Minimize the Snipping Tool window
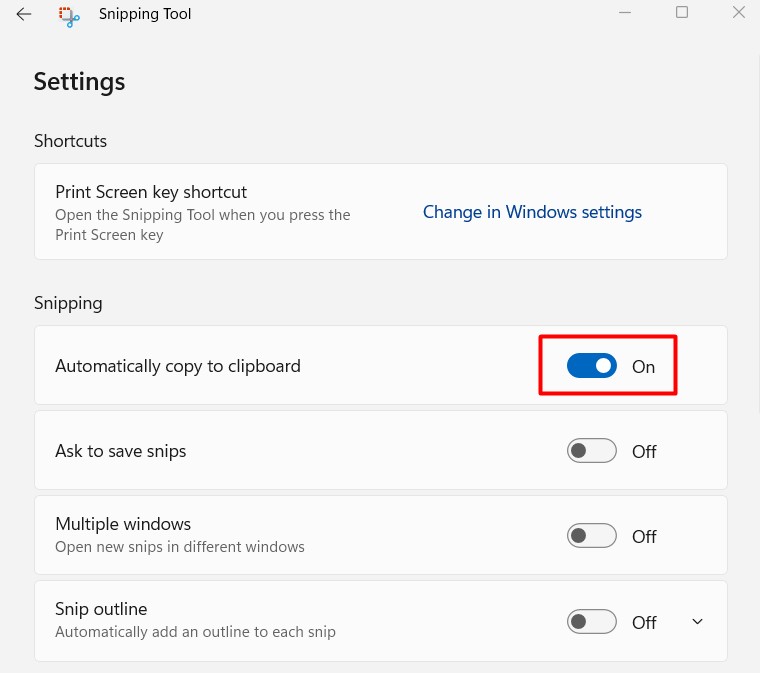This screenshot has width=760, height=673. click(625, 13)
